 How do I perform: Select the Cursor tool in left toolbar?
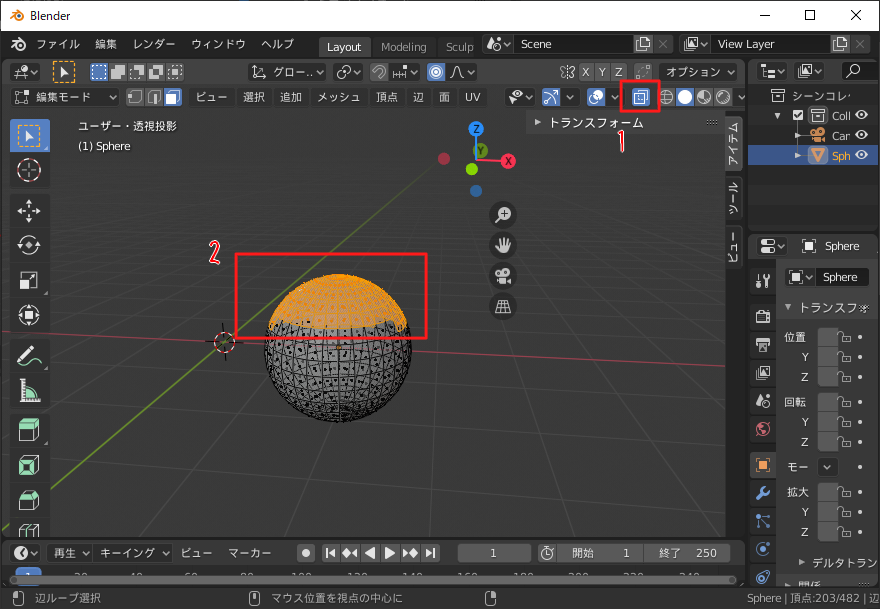[x=29, y=170]
